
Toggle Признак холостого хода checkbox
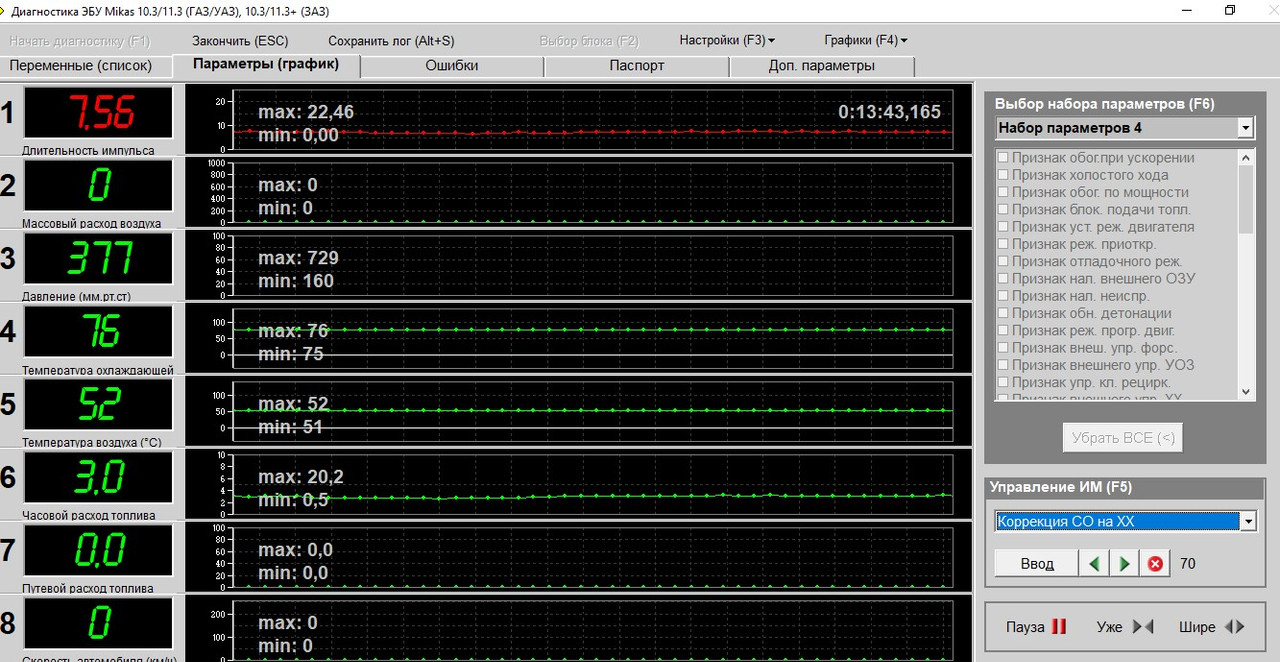(x=1003, y=175)
